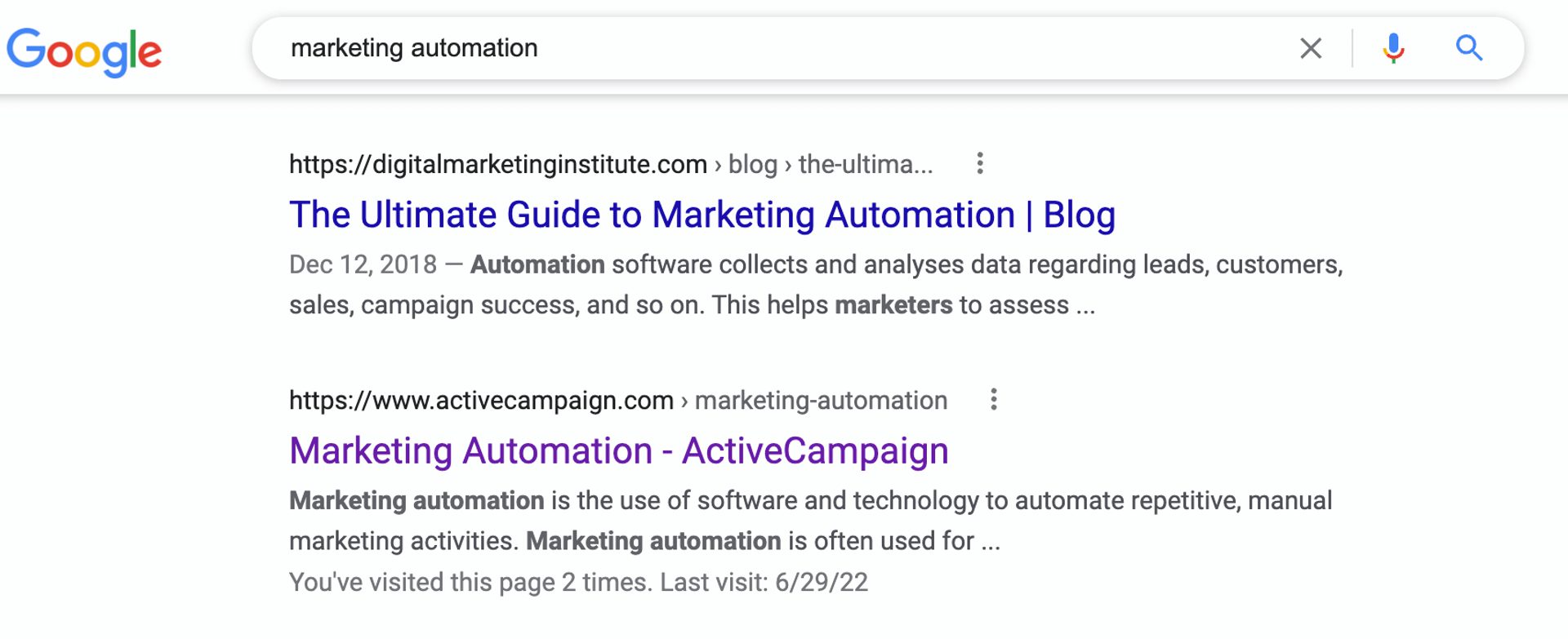This screenshot has height=639, width=1568.
Task: Click the Dec 12, 2018 date in the snippet
Action: coord(362,264)
